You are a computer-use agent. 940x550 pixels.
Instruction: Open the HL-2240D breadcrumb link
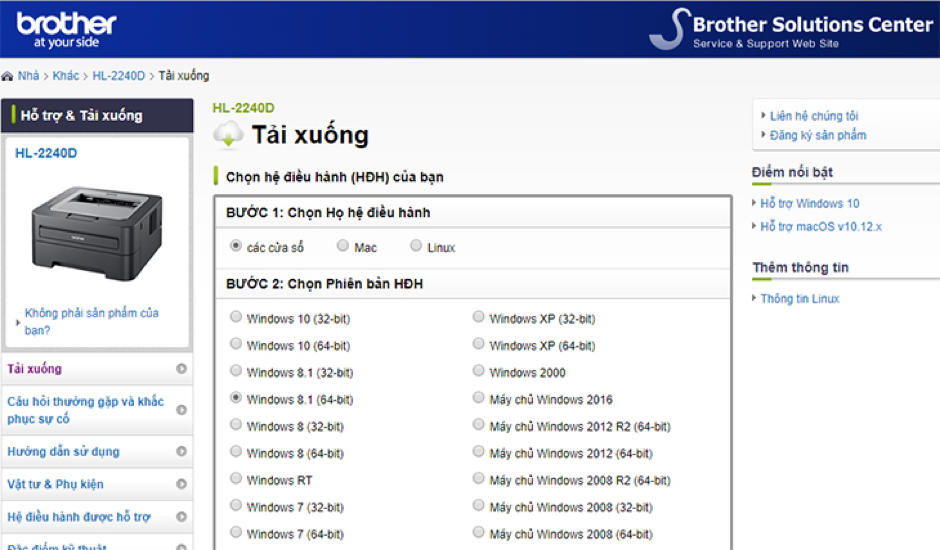pos(119,76)
